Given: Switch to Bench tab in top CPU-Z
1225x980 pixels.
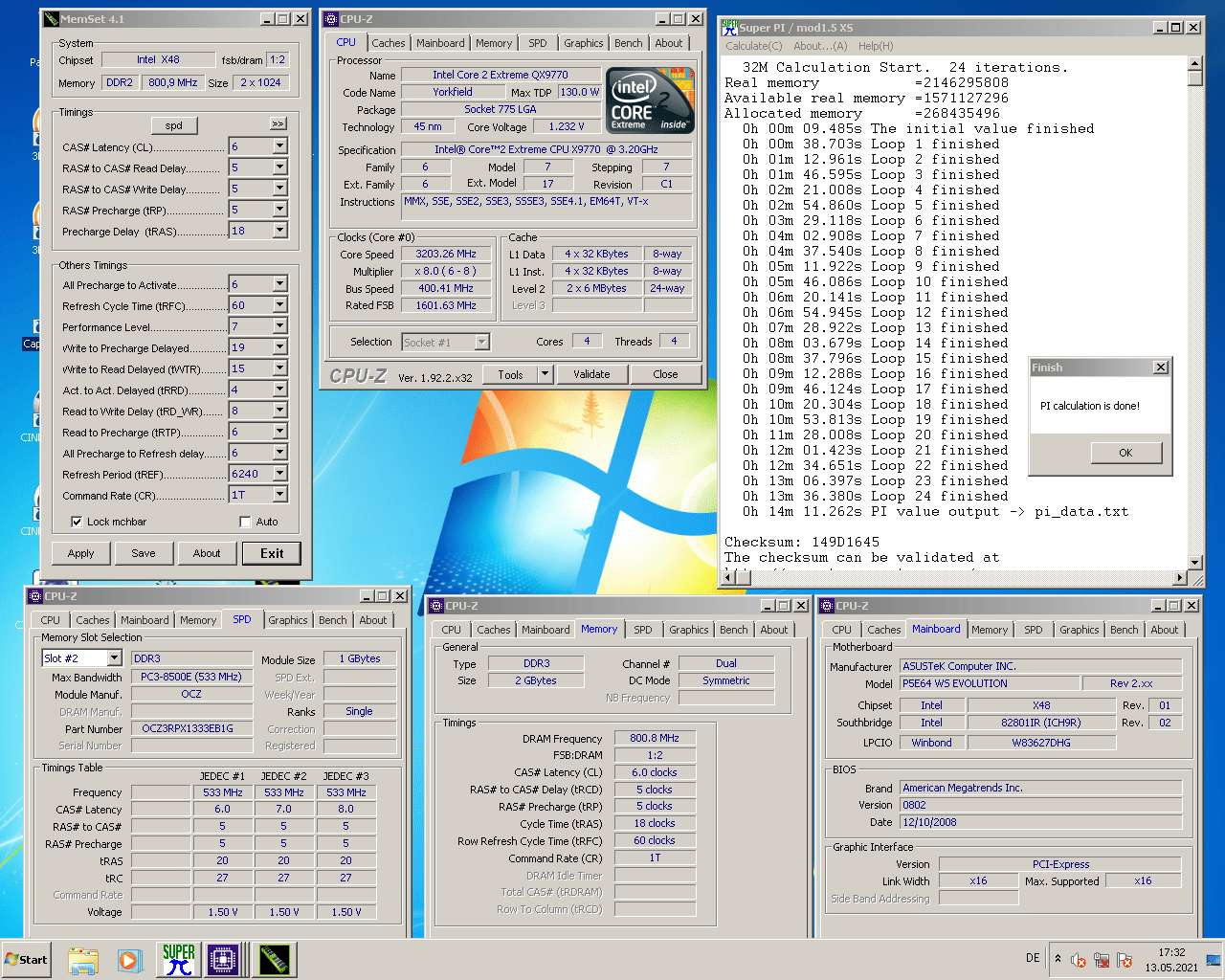Looking at the screenshot, I should (x=629, y=43).
